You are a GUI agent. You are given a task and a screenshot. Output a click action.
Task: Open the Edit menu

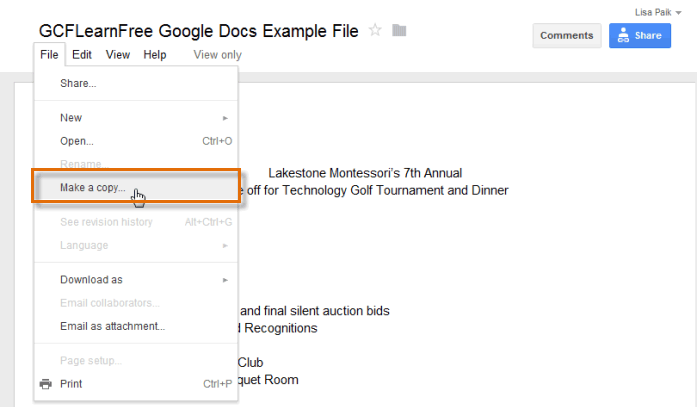point(82,55)
